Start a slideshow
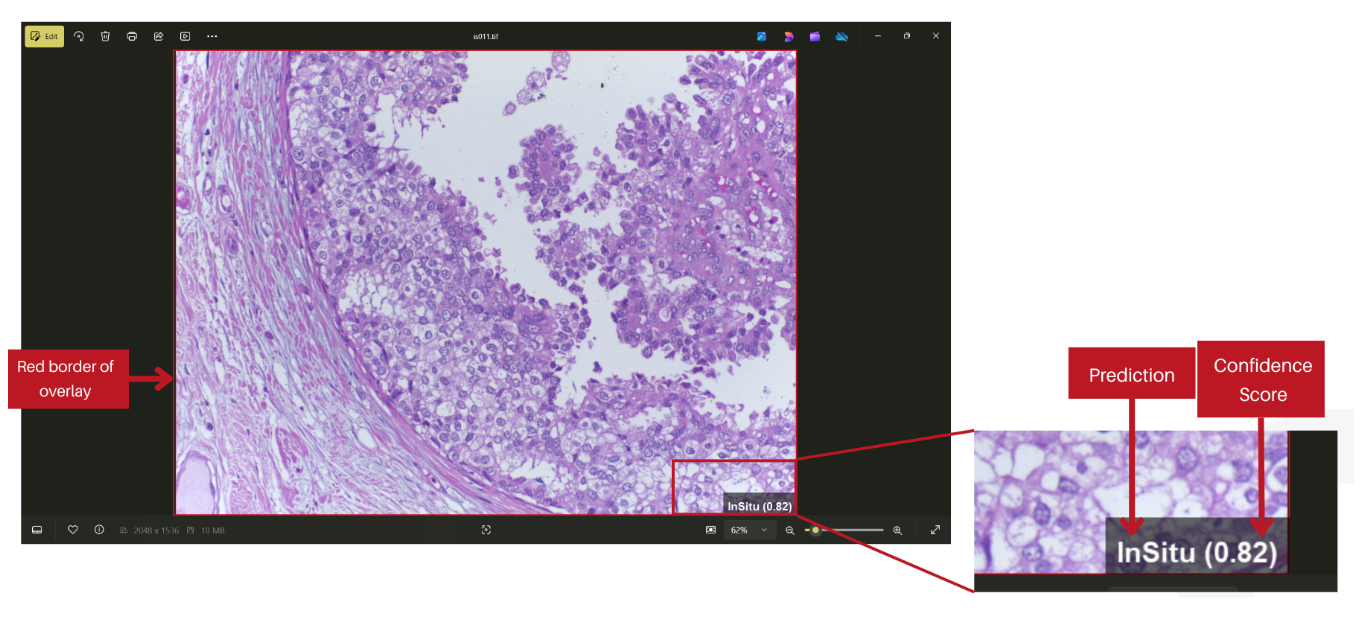The width and height of the screenshot is (1363, 627). point(185,36)
